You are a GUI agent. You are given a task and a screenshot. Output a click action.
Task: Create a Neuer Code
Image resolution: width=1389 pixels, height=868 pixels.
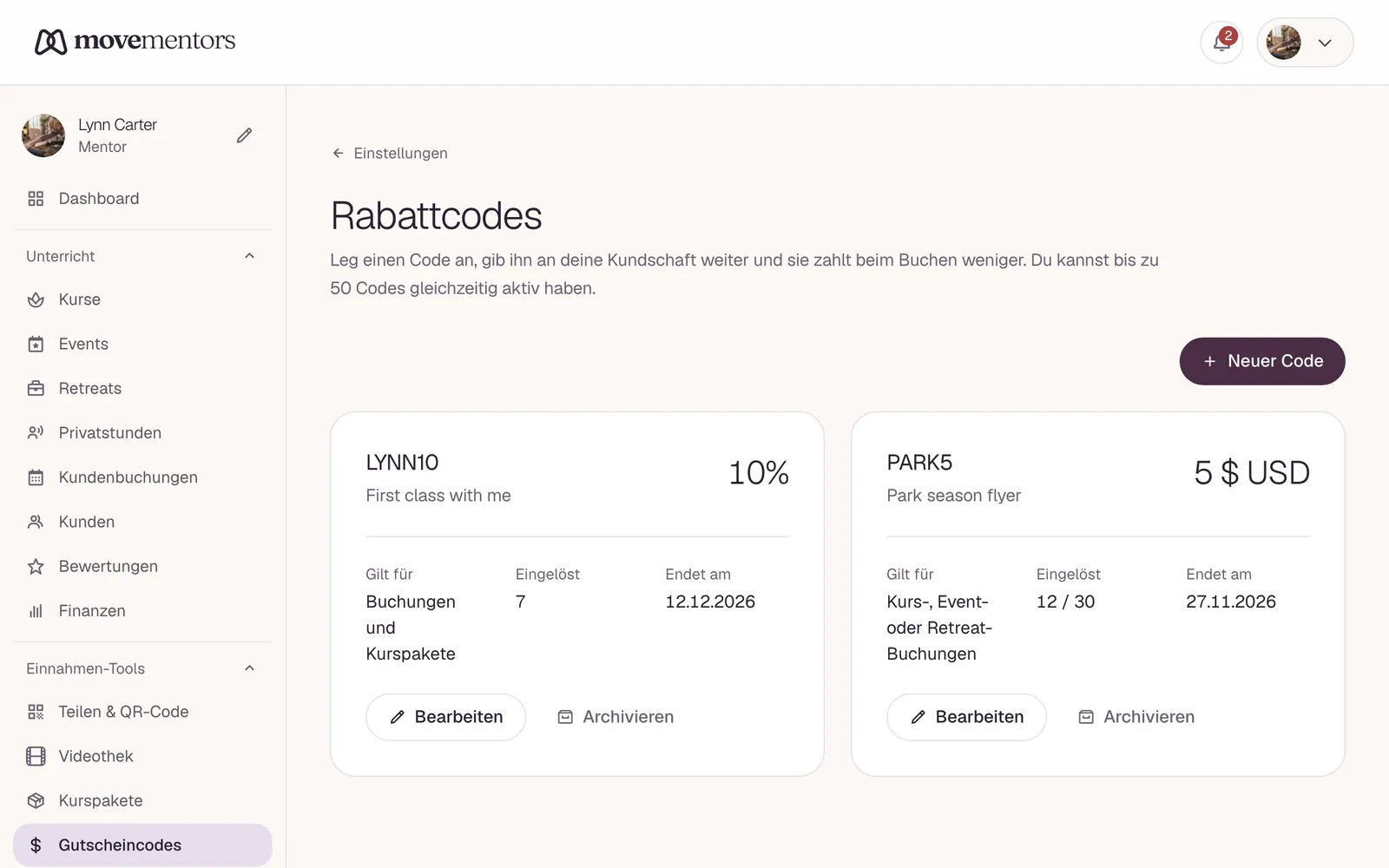[1262, 361]
